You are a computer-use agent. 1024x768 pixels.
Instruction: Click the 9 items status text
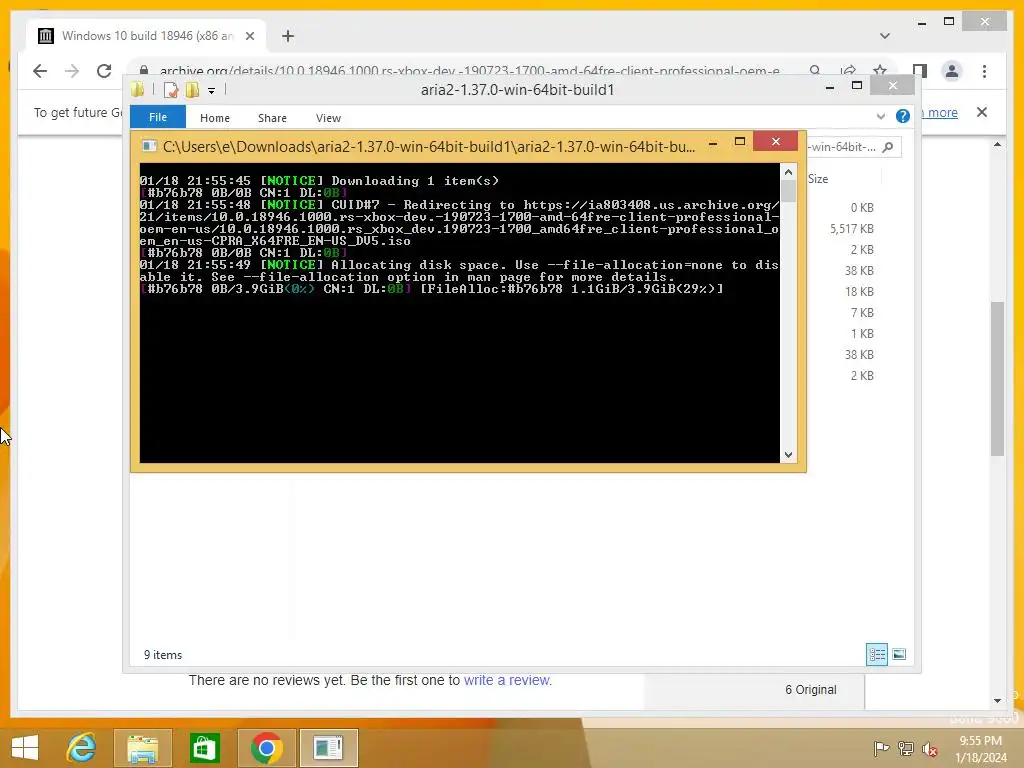coord(163,655)
